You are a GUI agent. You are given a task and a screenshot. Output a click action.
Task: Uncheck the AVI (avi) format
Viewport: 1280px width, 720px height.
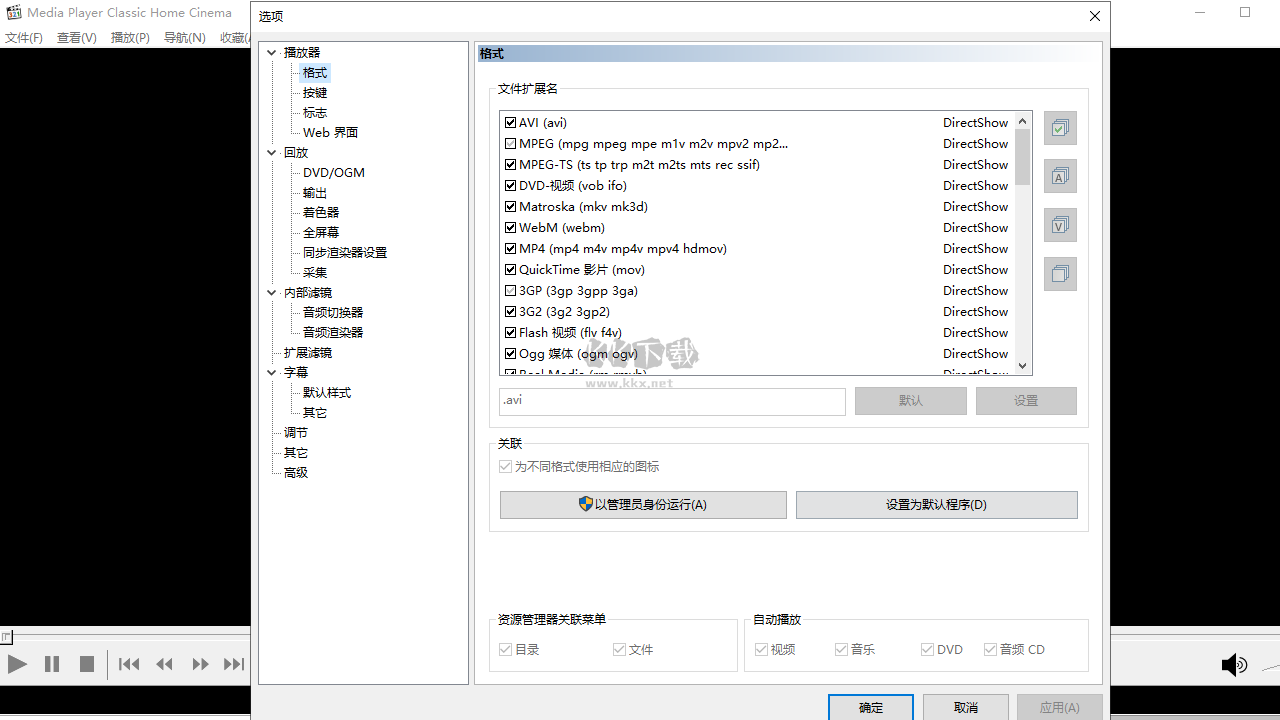(x=510, y=122)
